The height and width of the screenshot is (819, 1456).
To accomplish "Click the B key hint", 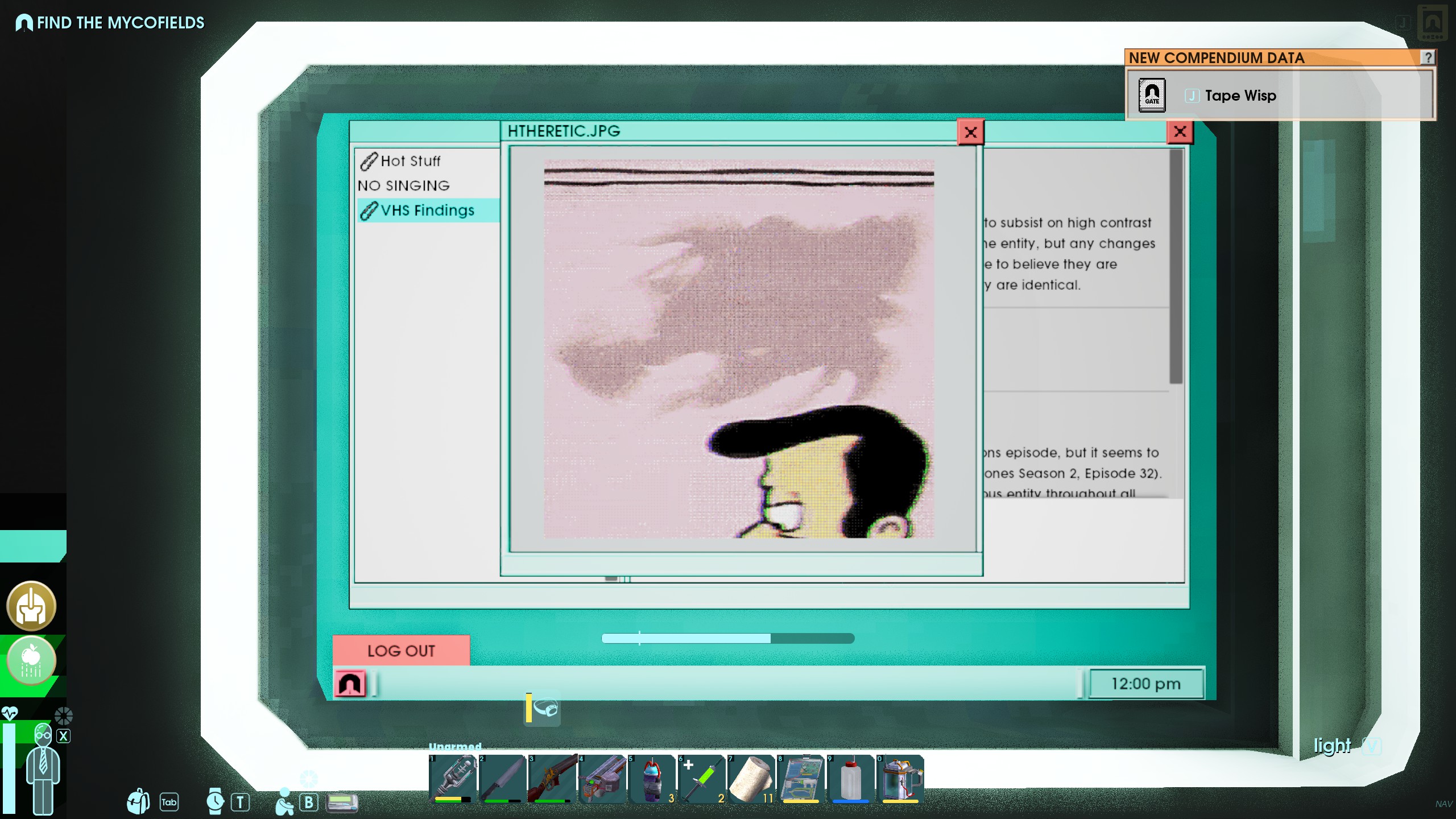I will pyautogui.click(x=308, y=802).
